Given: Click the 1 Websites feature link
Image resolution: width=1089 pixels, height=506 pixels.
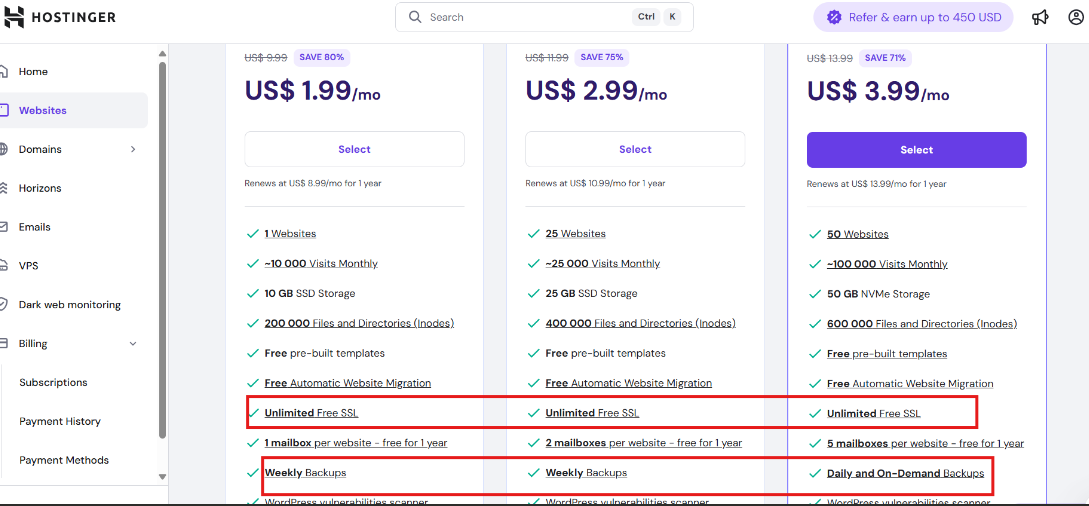Looking at the screenshot, I should pyautogui.click(x=290, y=234).
